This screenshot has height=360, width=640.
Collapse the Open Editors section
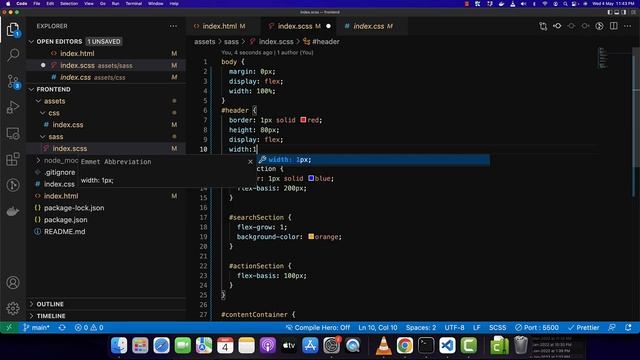[31, 42]
